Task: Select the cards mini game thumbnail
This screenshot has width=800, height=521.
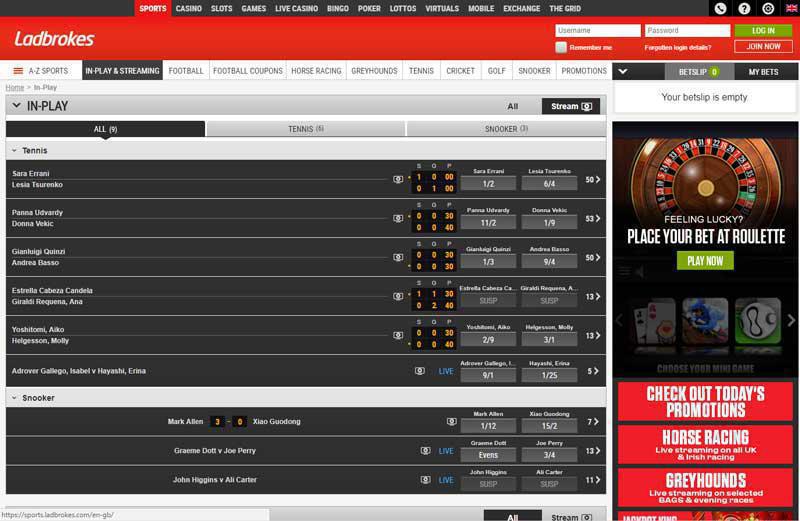Action: [x=654, y=321]
